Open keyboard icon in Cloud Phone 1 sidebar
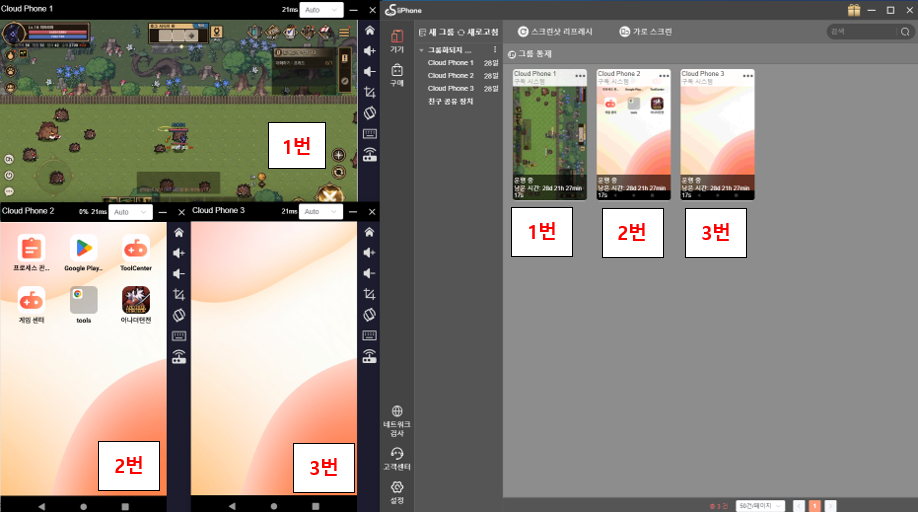Screen dimensions: 918x512 coord(369,134)
